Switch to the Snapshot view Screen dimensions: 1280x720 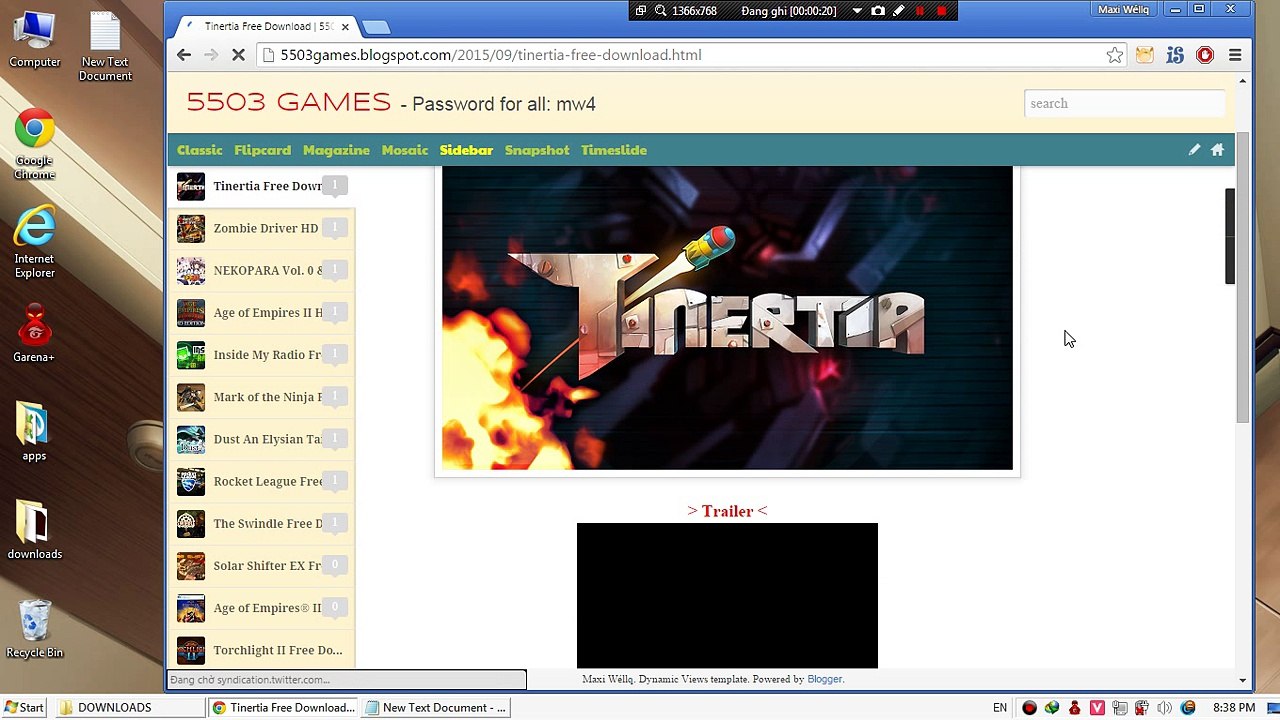pos(537,150)
